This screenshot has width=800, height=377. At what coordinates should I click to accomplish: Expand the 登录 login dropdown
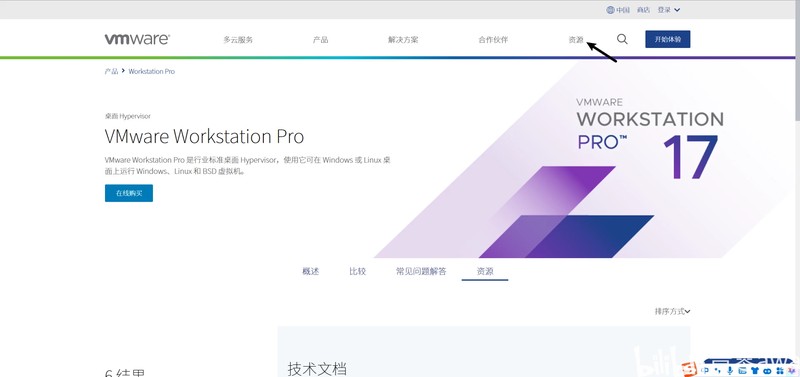coord(668,10)
